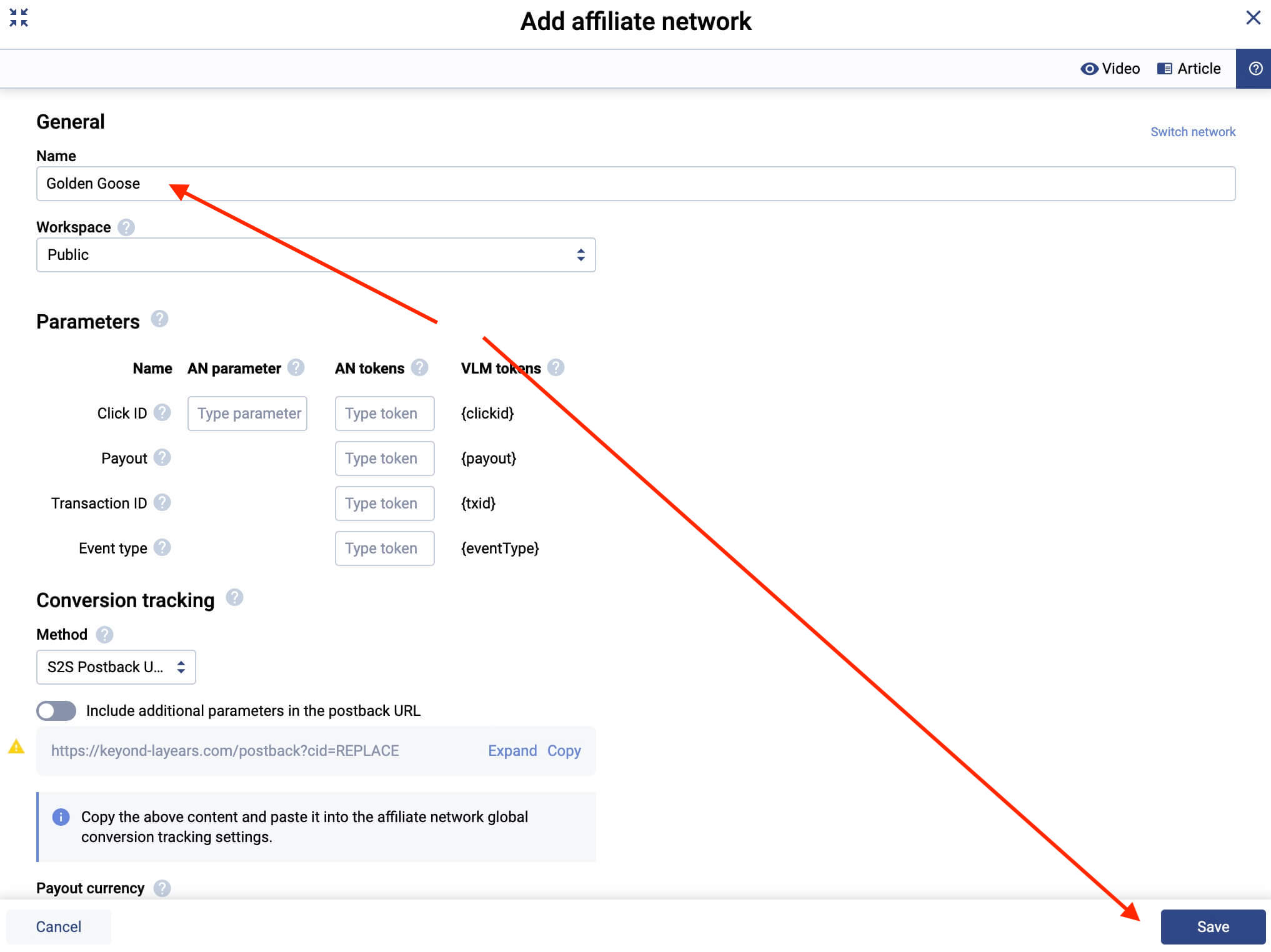Click the Workspace help tooltip icon
This screenshot has width=1271, height=952.
126,227
